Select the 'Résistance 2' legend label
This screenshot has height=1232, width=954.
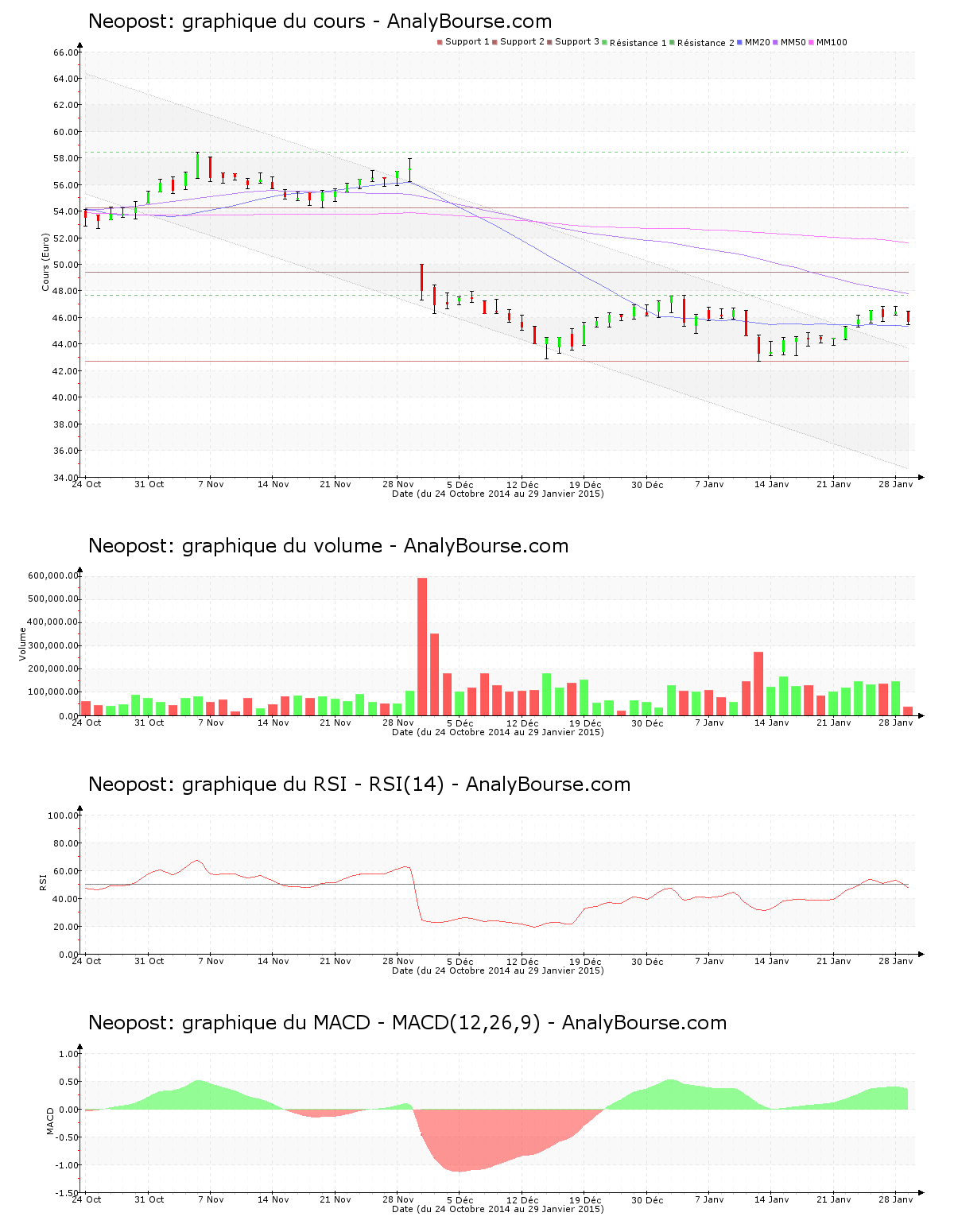(706, 43)
